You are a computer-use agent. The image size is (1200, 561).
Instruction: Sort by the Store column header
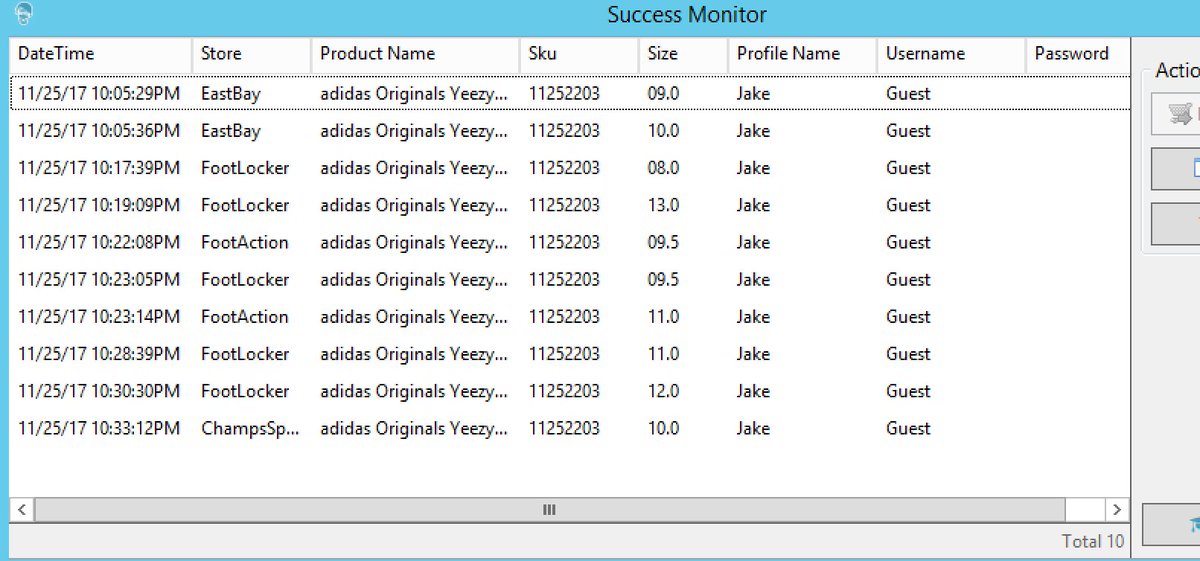(251, 54)
